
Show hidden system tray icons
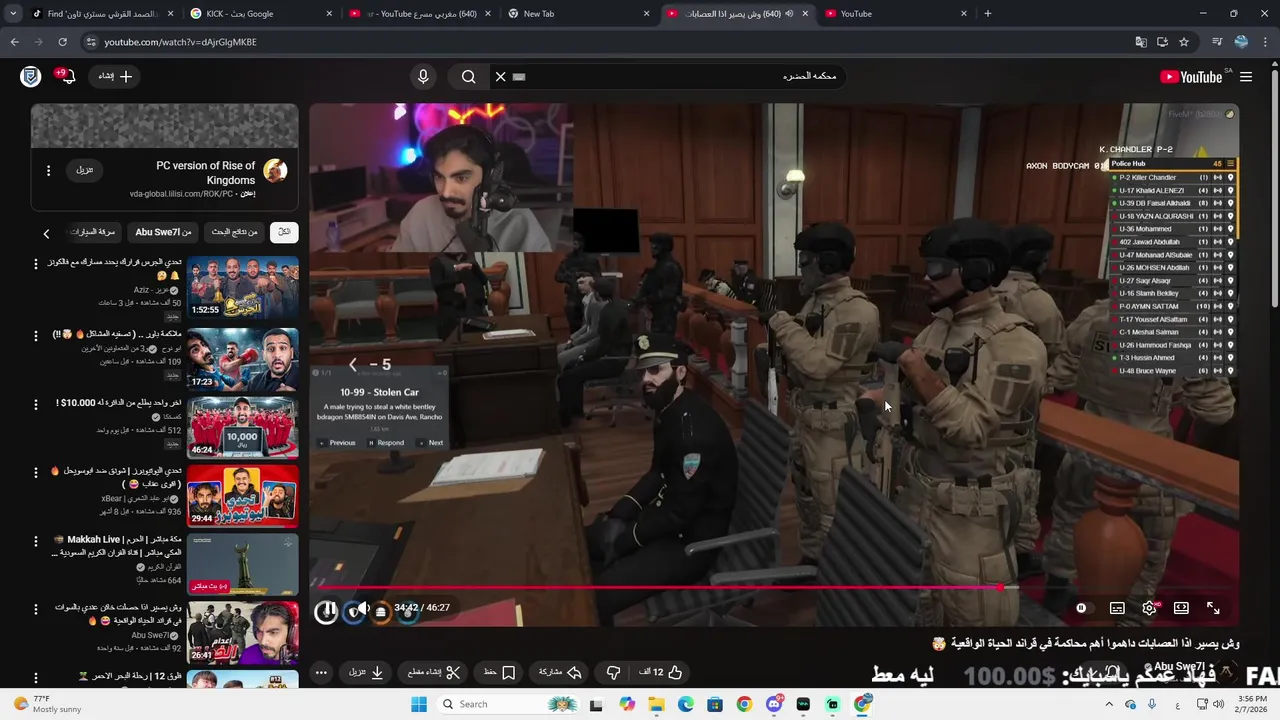(1110, 704)
